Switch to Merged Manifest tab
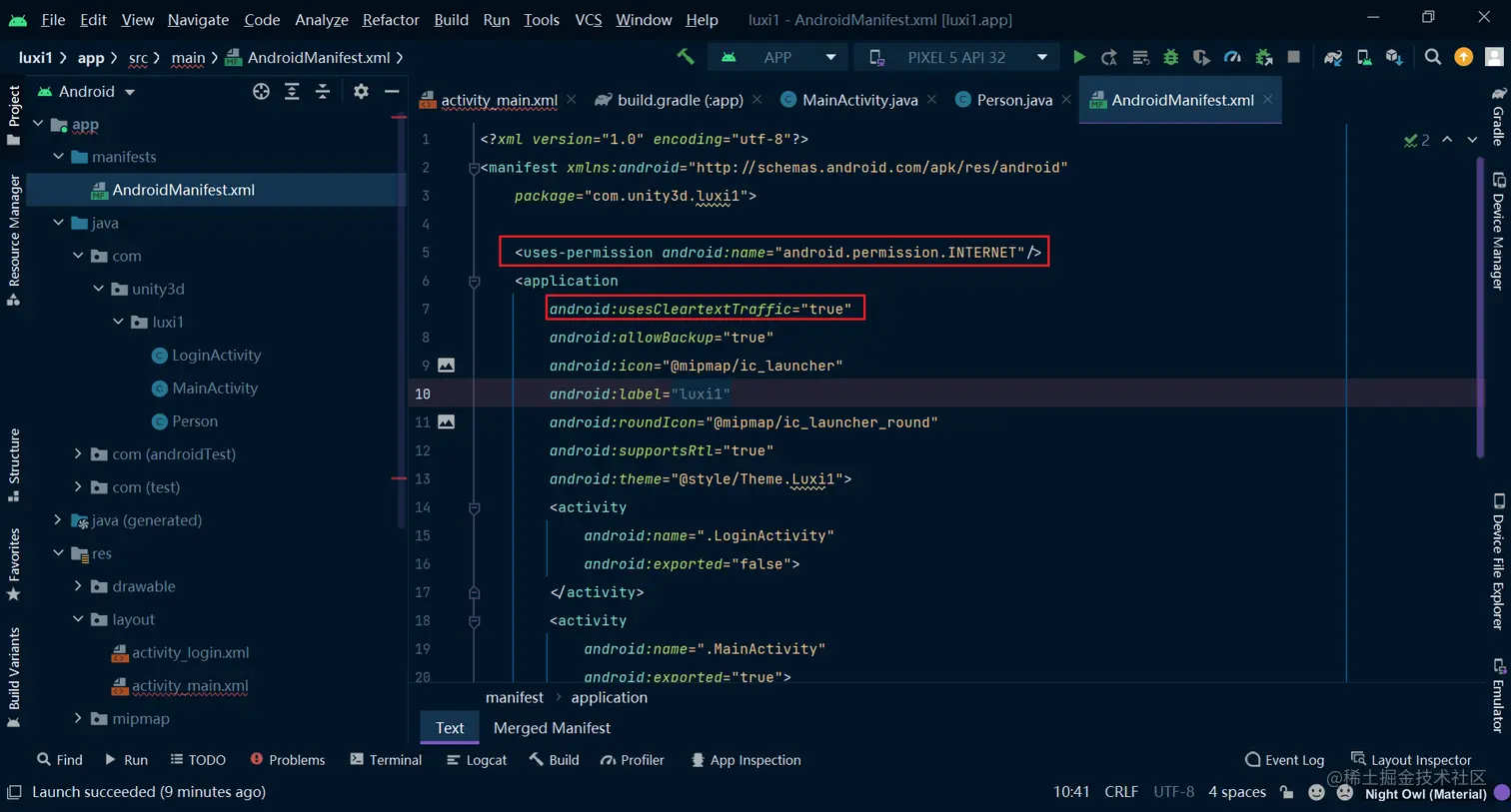This screenshot has width=1511, height=812. (552, 728)
